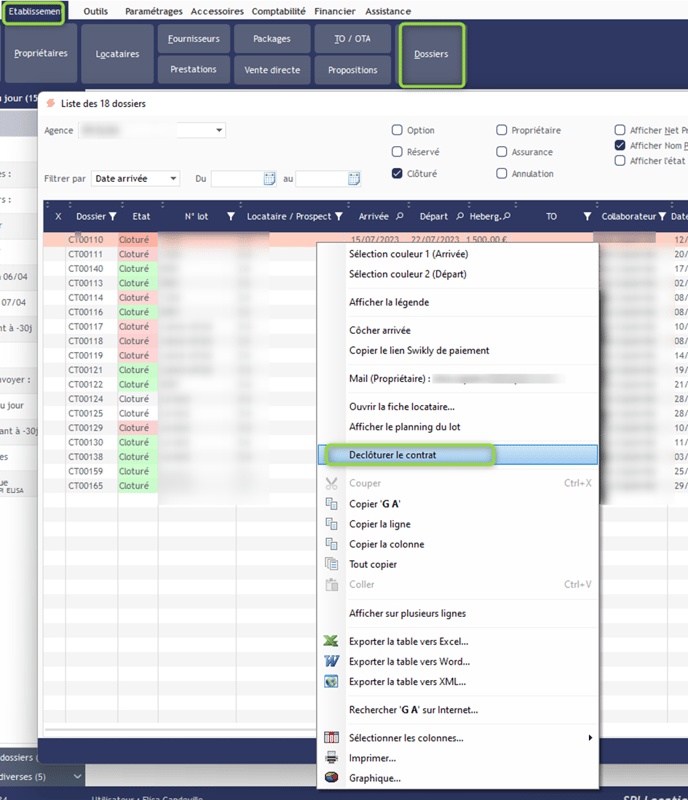Open the Agence dropdown
The image size is (688, 800).
point(219,130)
